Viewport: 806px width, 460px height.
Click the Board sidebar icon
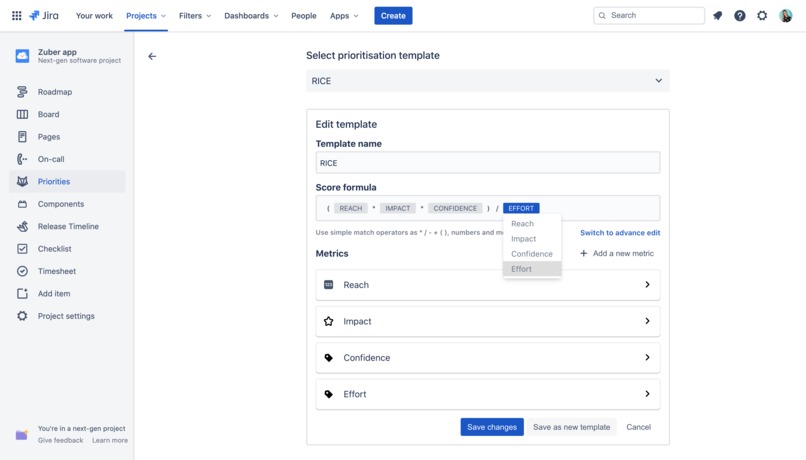tap(22, 114)
